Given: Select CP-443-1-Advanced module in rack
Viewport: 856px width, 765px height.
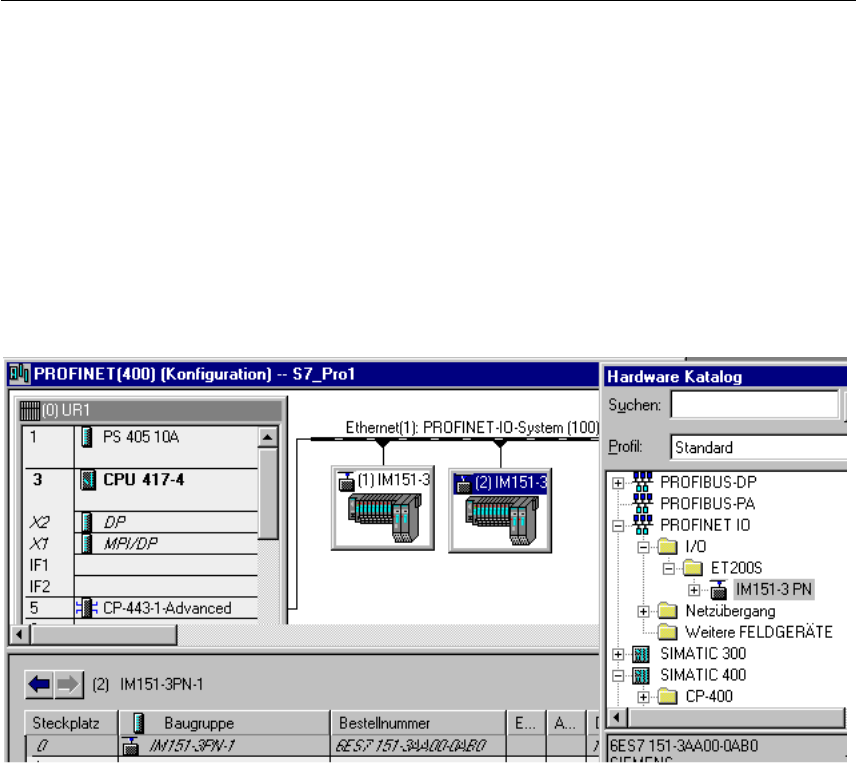Looking at the screenshot, I should 166,608.
